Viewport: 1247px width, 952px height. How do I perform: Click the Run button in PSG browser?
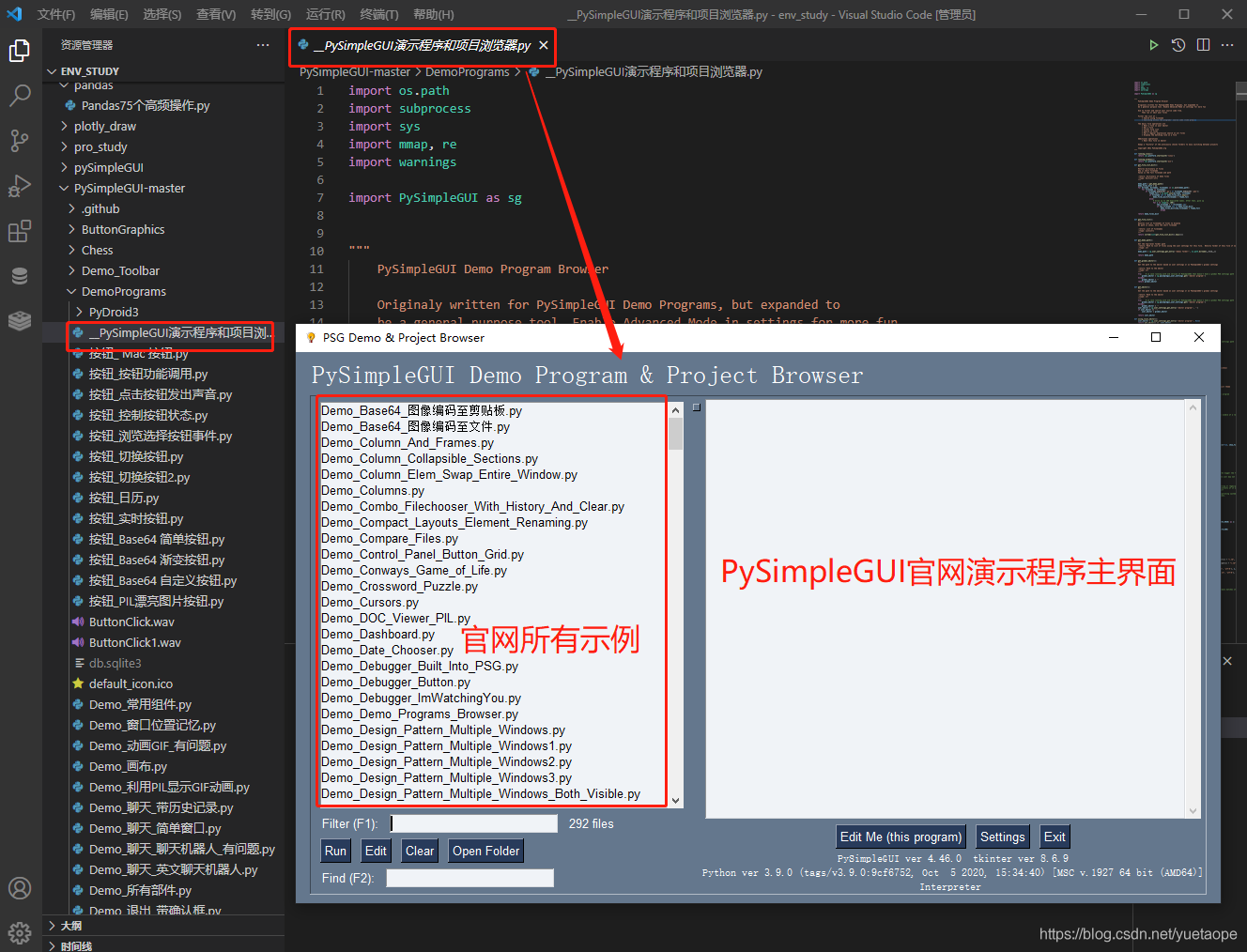click(335, 851)
